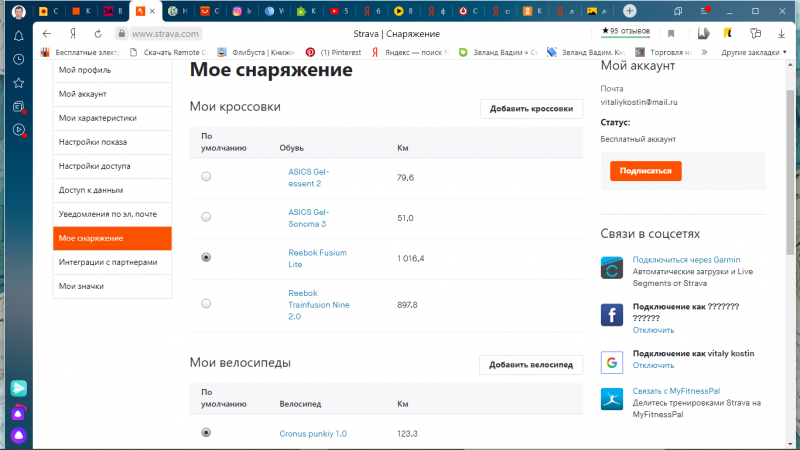Screen dimensions: 800x450
Task: Click the Facebook logo icon
Action: (612, 314)
